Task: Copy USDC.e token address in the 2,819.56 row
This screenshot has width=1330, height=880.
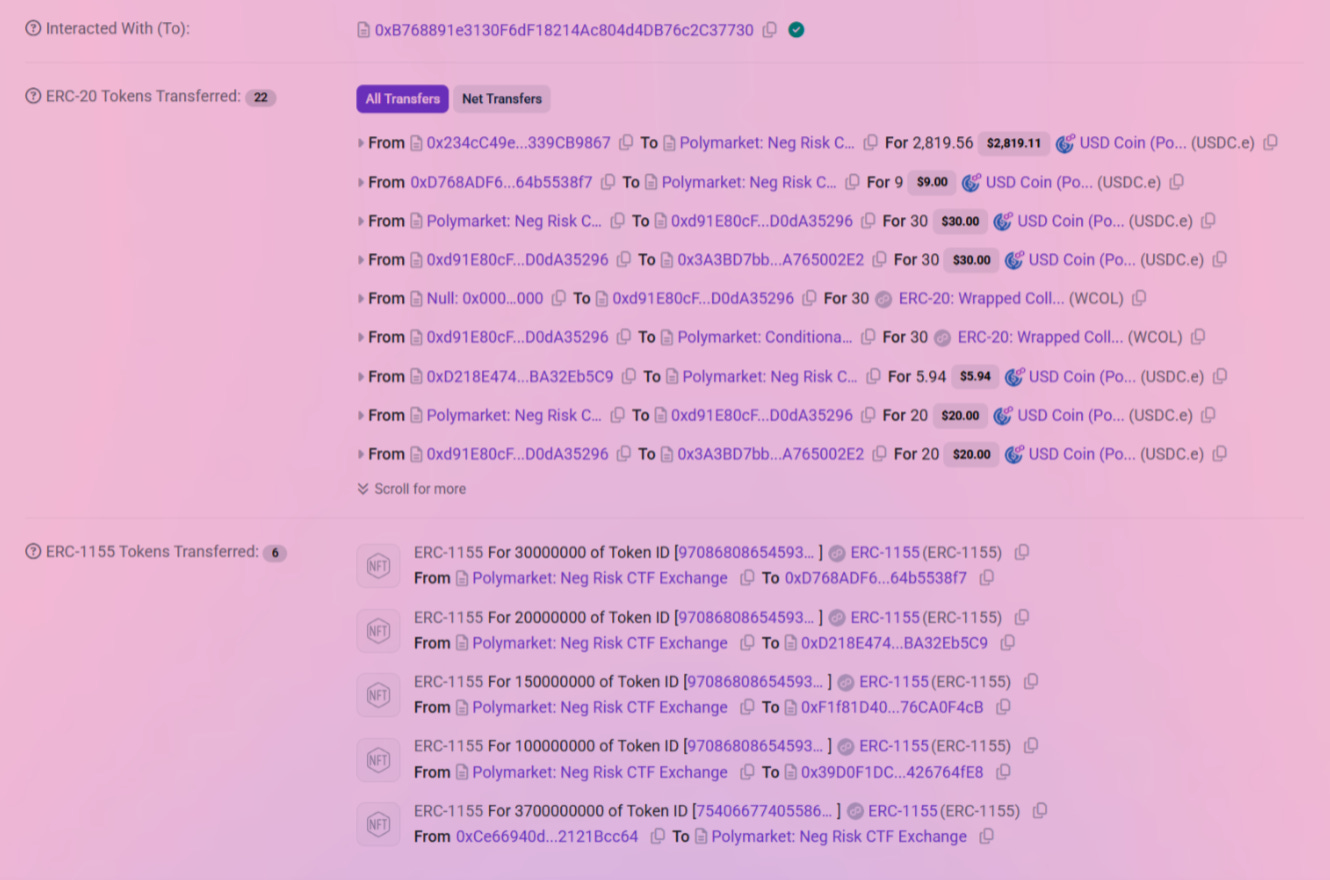Action: [1270, 143]
